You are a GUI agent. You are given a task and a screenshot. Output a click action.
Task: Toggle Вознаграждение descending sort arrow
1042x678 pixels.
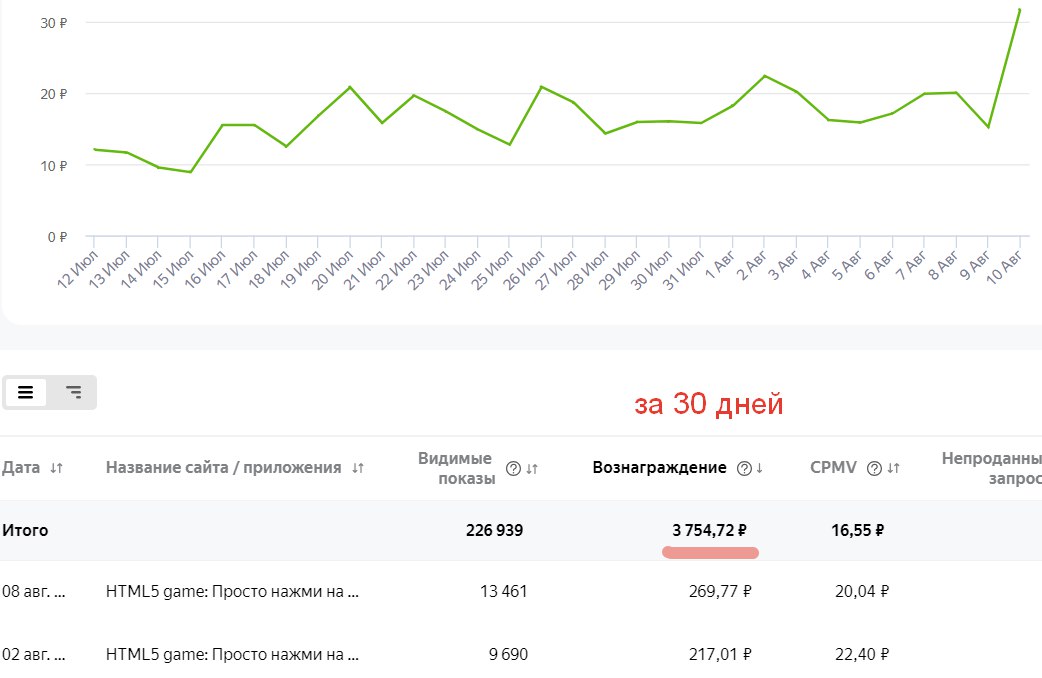(x=760, y=468)
